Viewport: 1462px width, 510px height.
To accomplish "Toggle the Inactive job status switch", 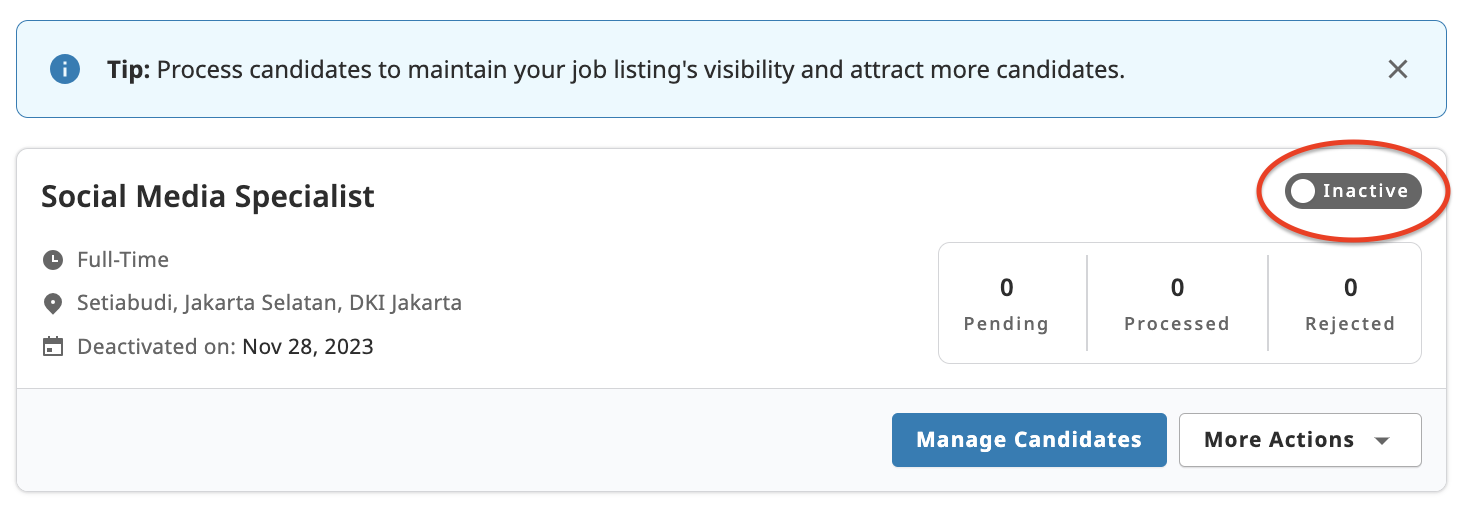I will 1353,191.
